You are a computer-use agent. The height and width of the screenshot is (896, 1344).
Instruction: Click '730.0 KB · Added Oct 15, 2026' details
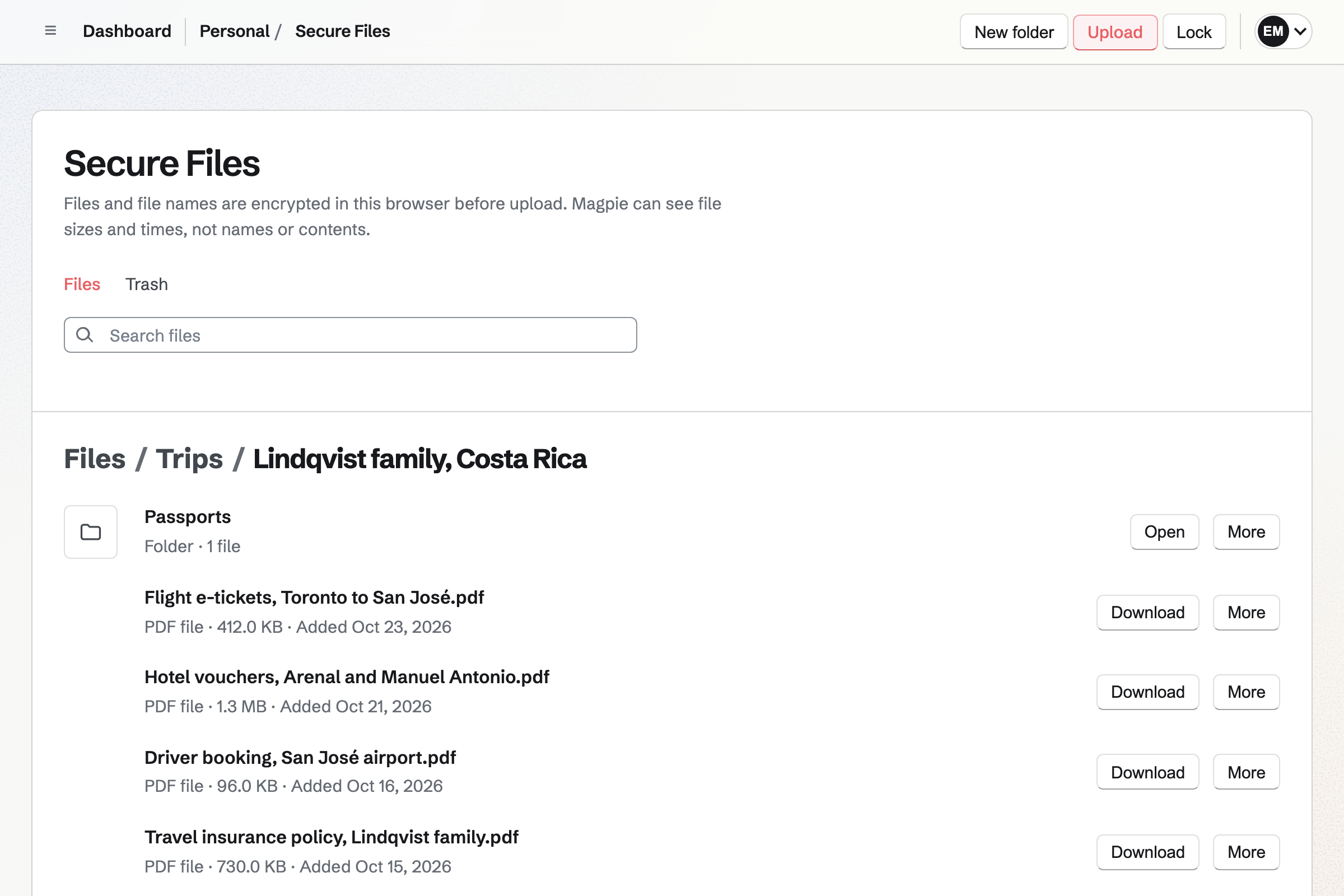[x=334, y=866]
